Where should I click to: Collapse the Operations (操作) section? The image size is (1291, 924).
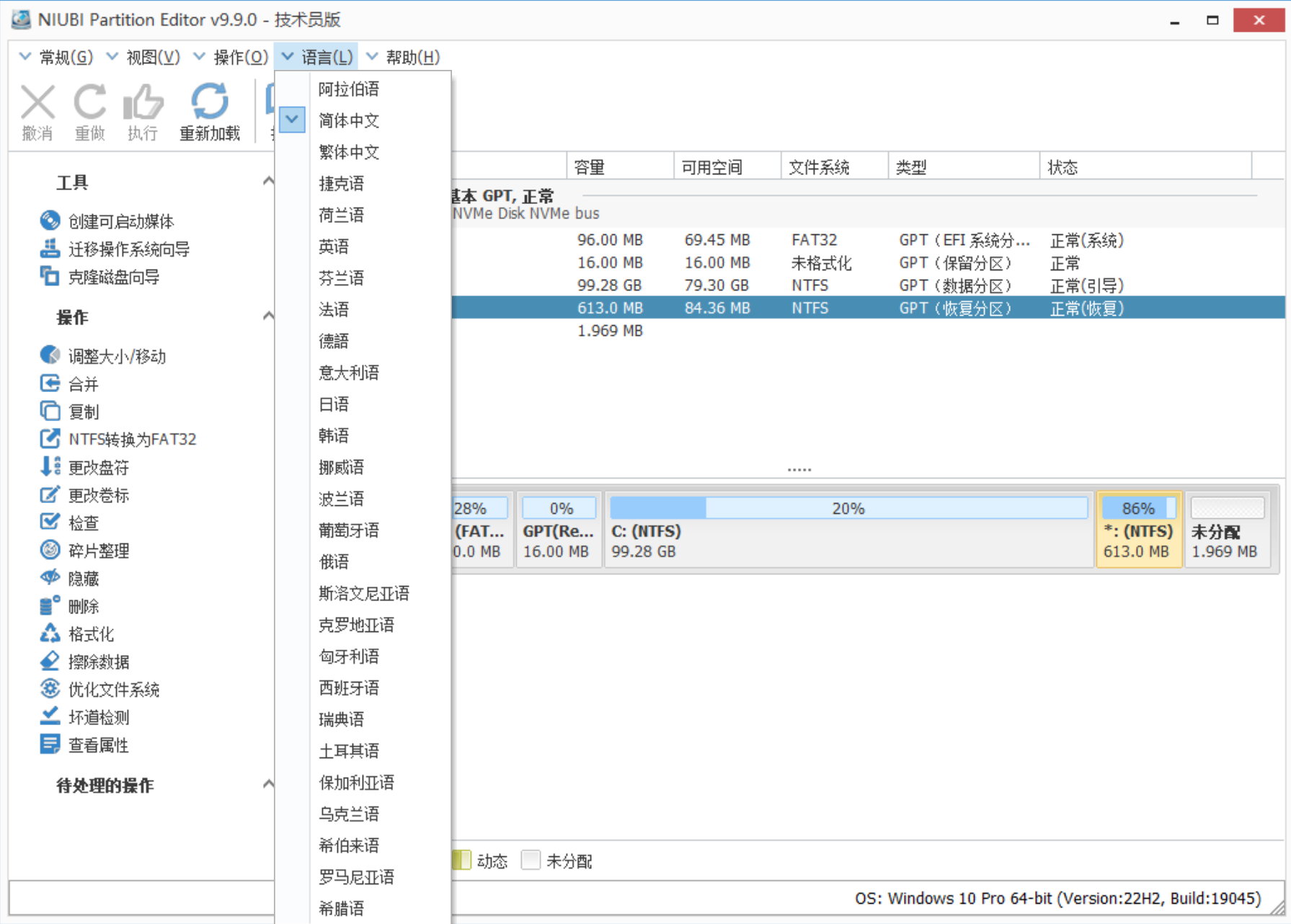click(x=268, y=316)
